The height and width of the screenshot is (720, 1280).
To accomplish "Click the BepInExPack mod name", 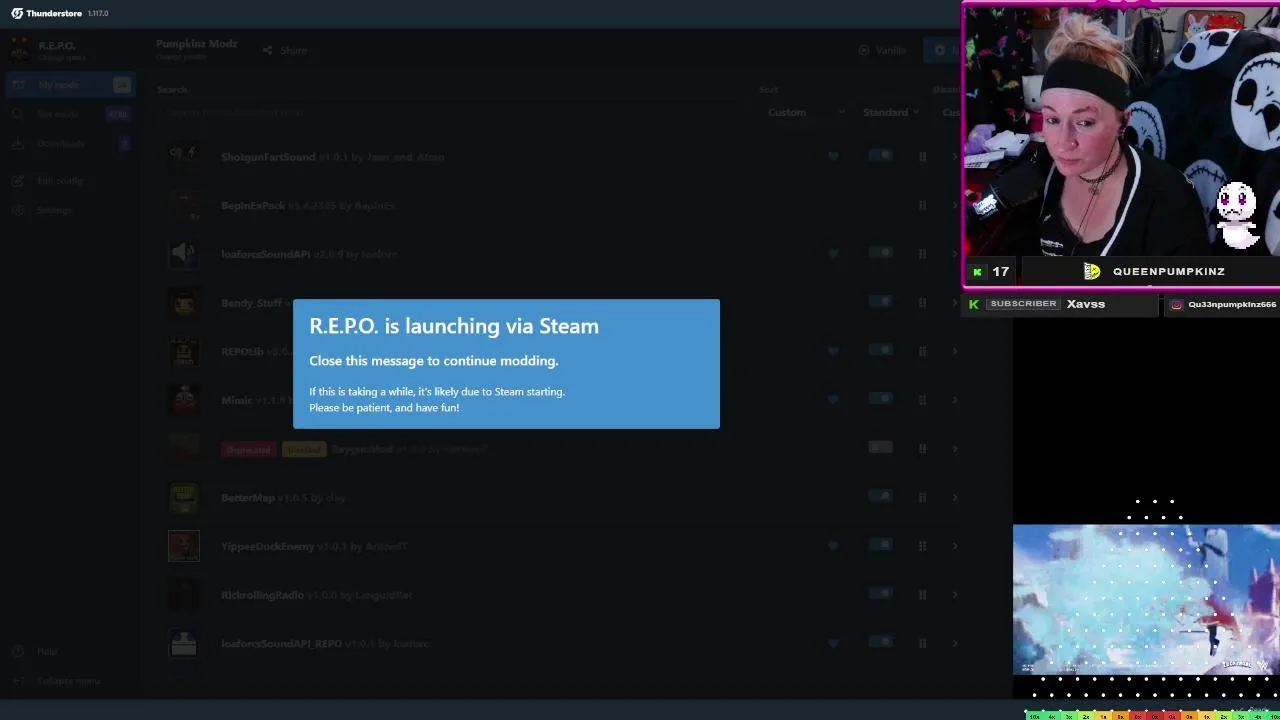I will (x=253, y=205).
